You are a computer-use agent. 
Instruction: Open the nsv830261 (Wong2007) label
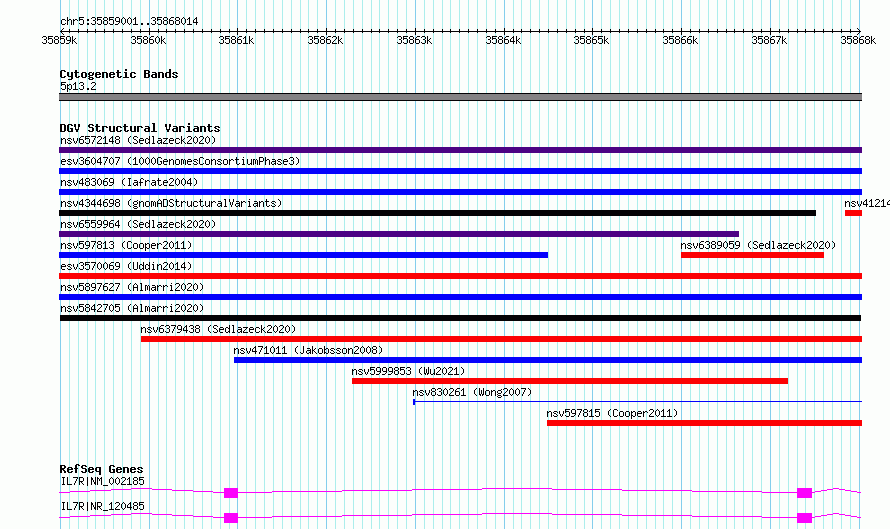(x=472, y=392)
